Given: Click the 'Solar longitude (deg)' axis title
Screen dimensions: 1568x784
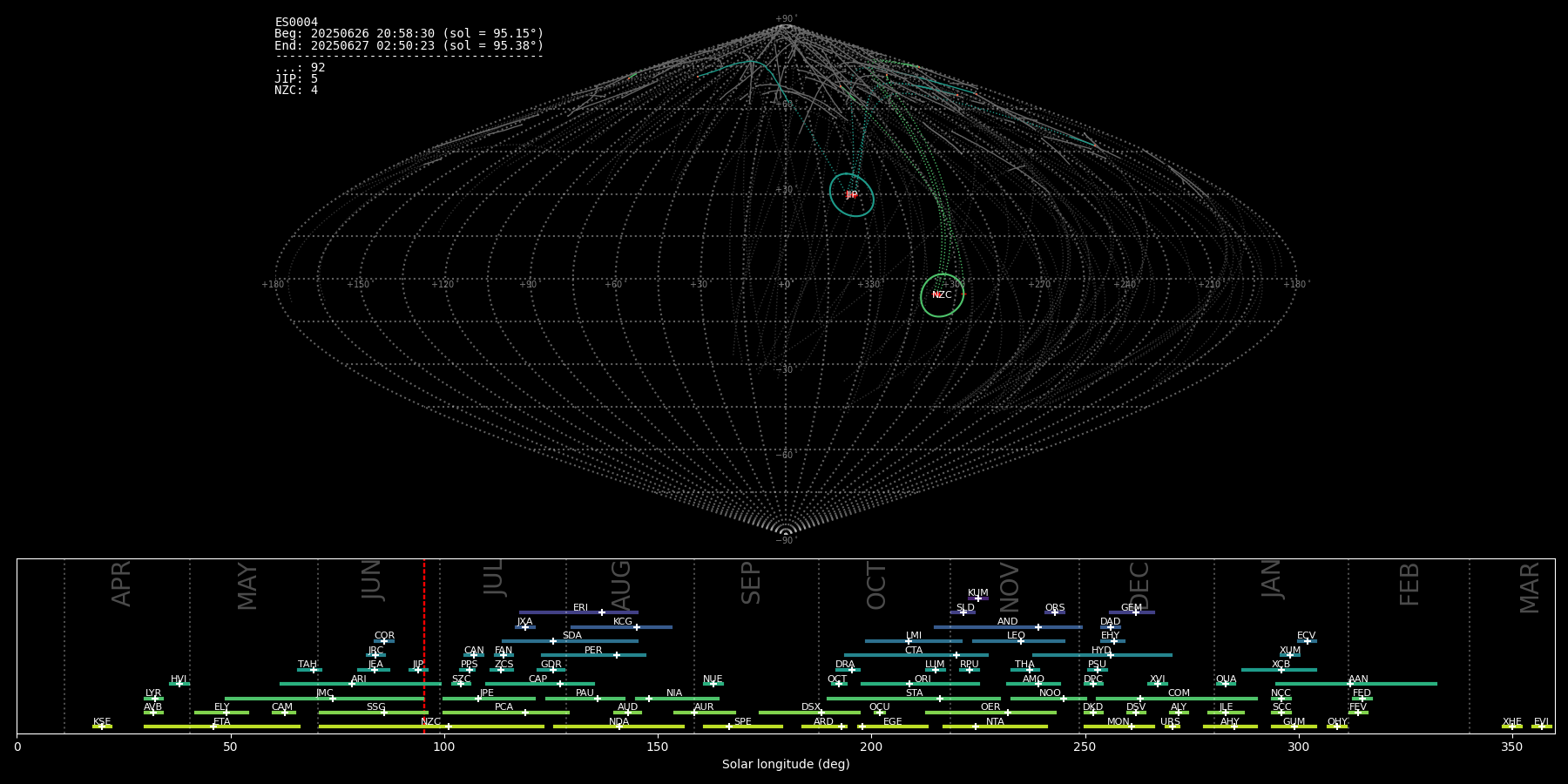Looking at the screenshot, I should (786, 765).
